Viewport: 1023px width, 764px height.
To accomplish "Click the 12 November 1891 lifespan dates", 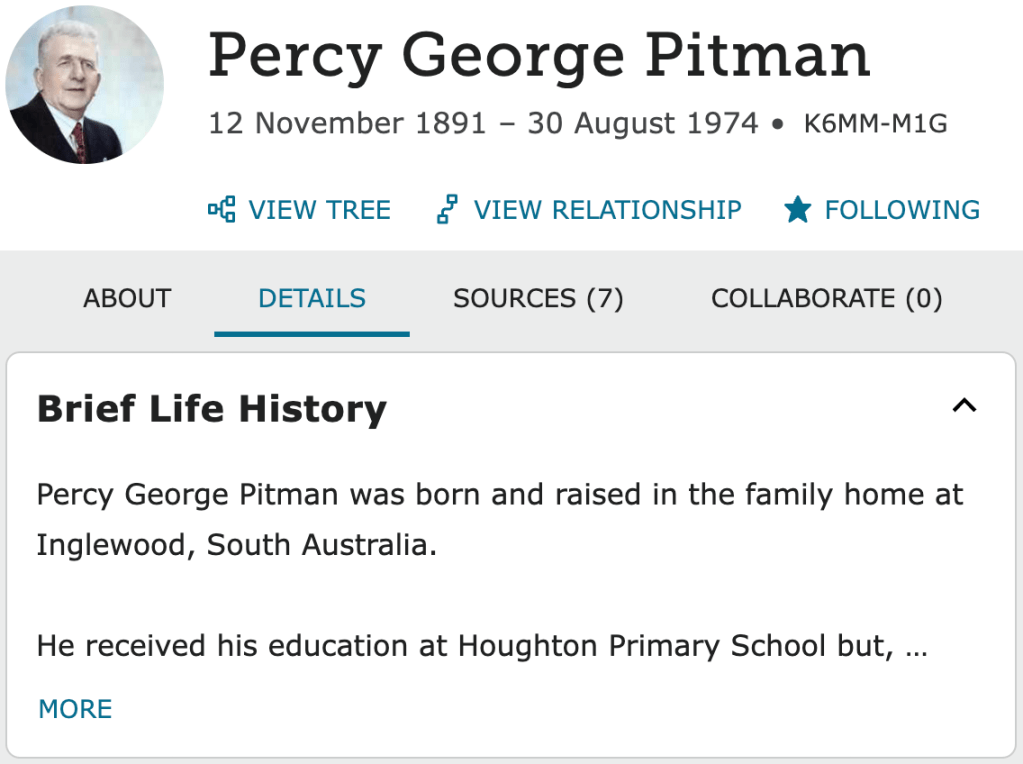I will click(x=347, y=124).
